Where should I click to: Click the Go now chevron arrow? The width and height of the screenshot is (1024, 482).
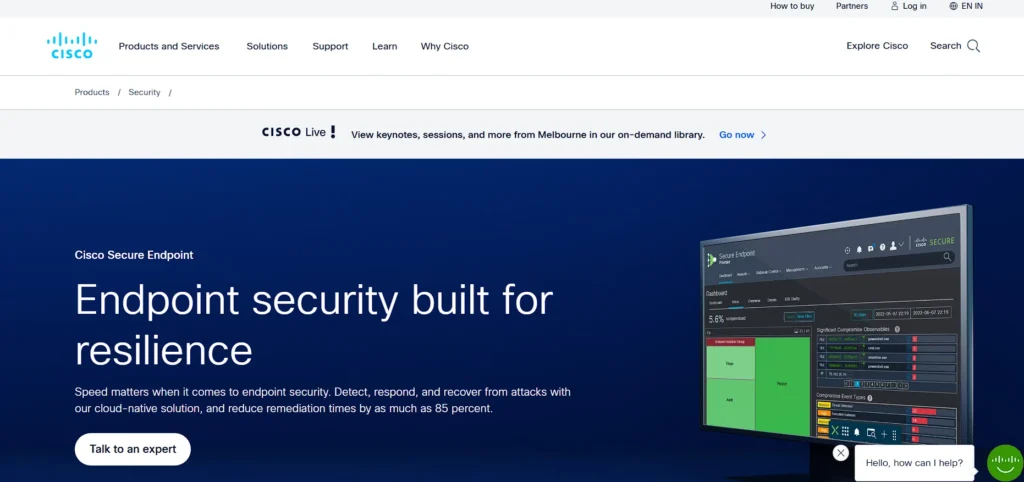pyautogui.click(x=763, y=135)
